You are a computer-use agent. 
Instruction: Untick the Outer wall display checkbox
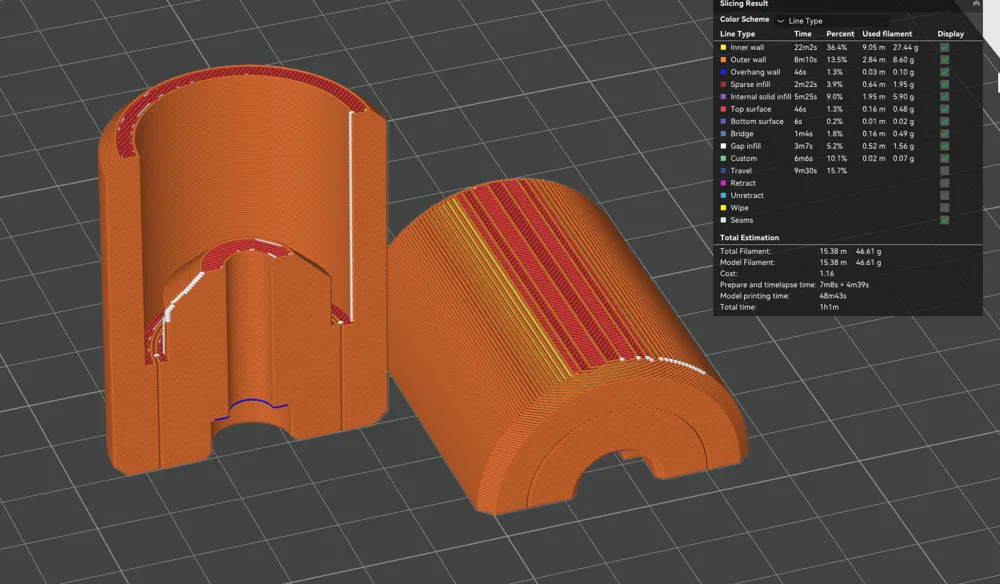point(945,59)
